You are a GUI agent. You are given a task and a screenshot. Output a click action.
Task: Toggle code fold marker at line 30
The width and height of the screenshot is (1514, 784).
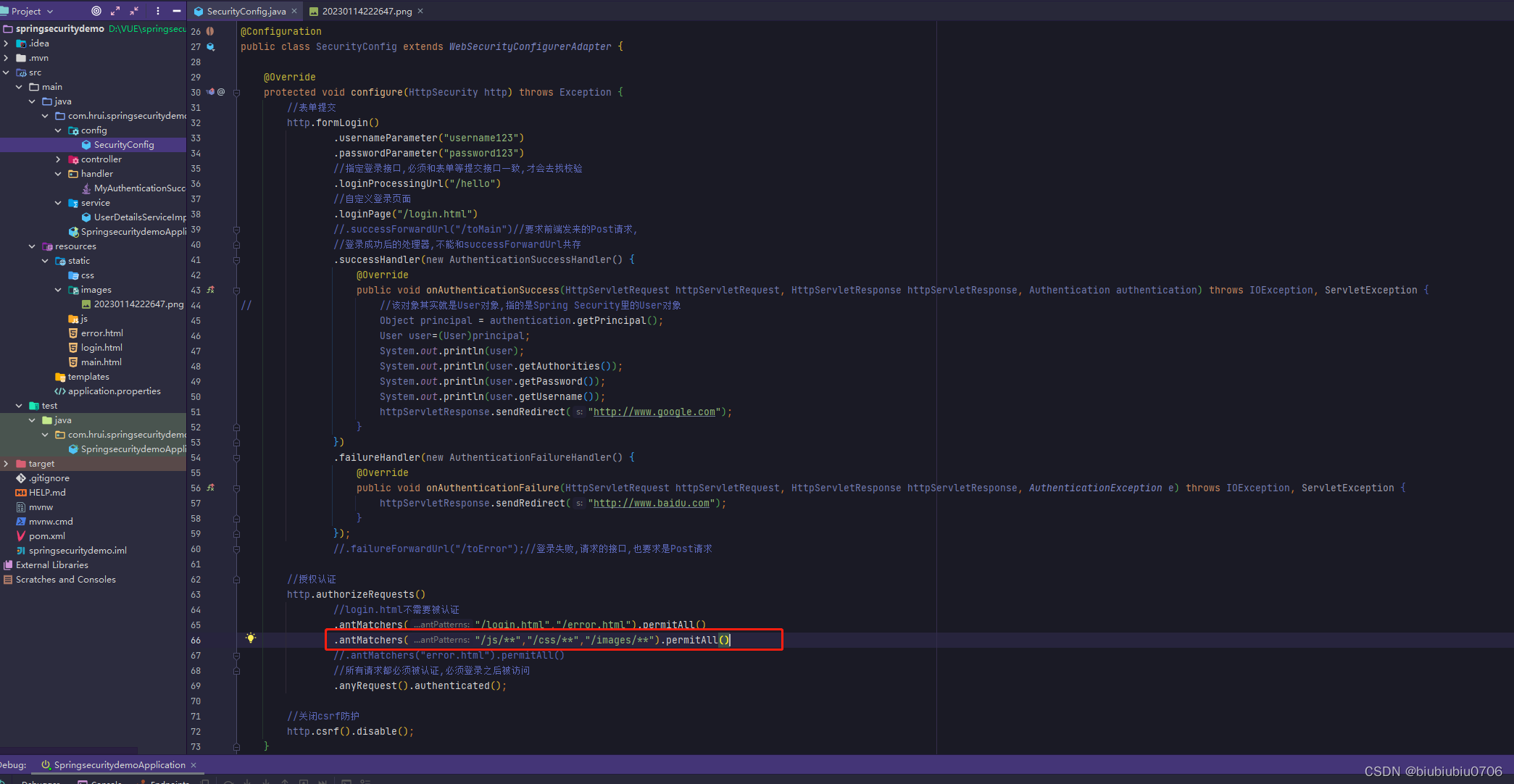(237, 93)
